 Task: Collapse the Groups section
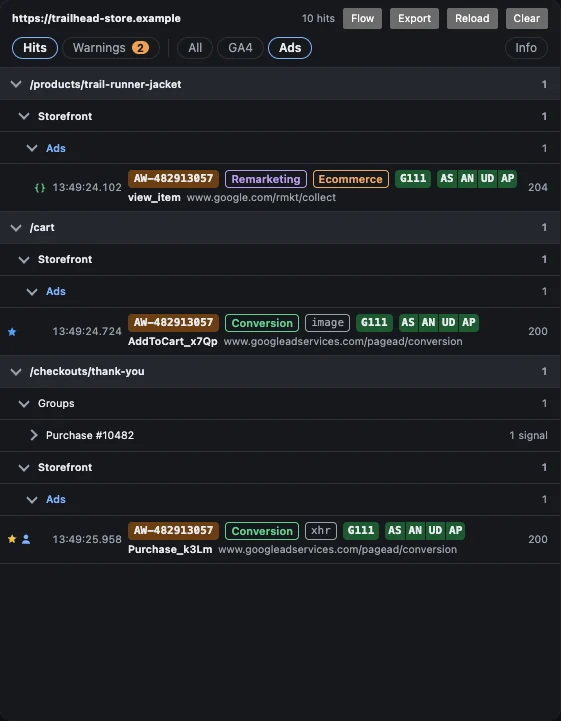pos(24,403)
